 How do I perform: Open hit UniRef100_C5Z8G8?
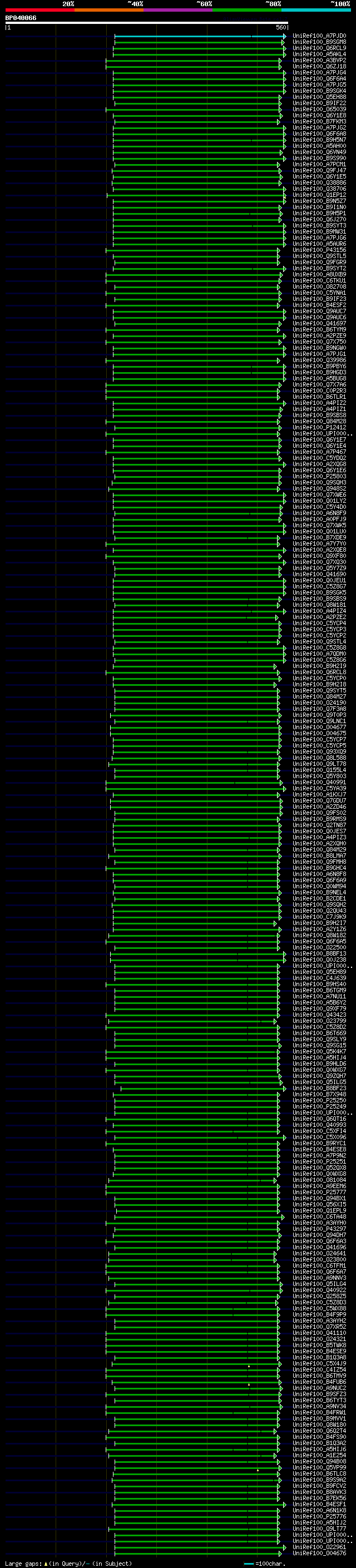point(319,647)
